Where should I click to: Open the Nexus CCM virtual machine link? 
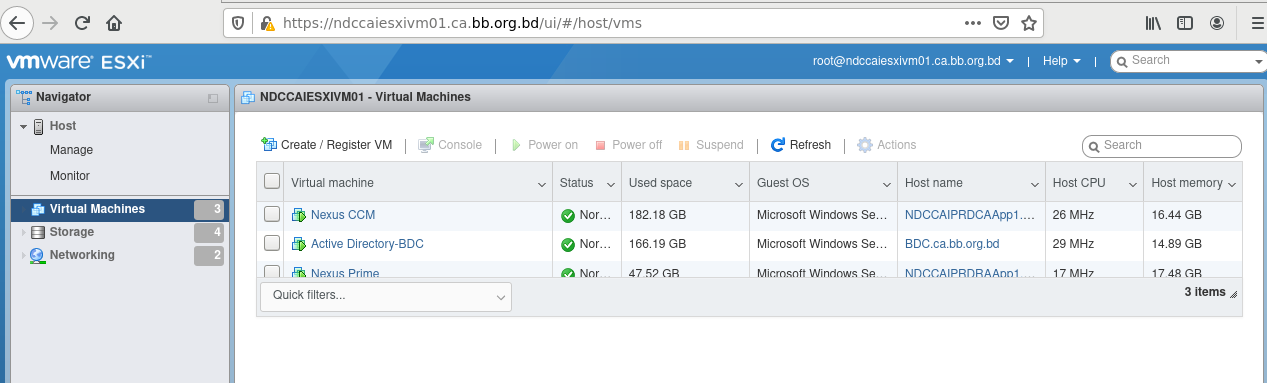tap(343, 215)
